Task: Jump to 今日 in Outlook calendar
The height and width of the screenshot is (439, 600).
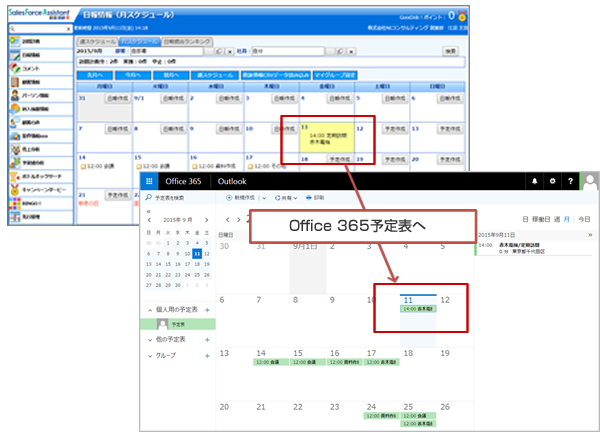Action: pos(584,219)
